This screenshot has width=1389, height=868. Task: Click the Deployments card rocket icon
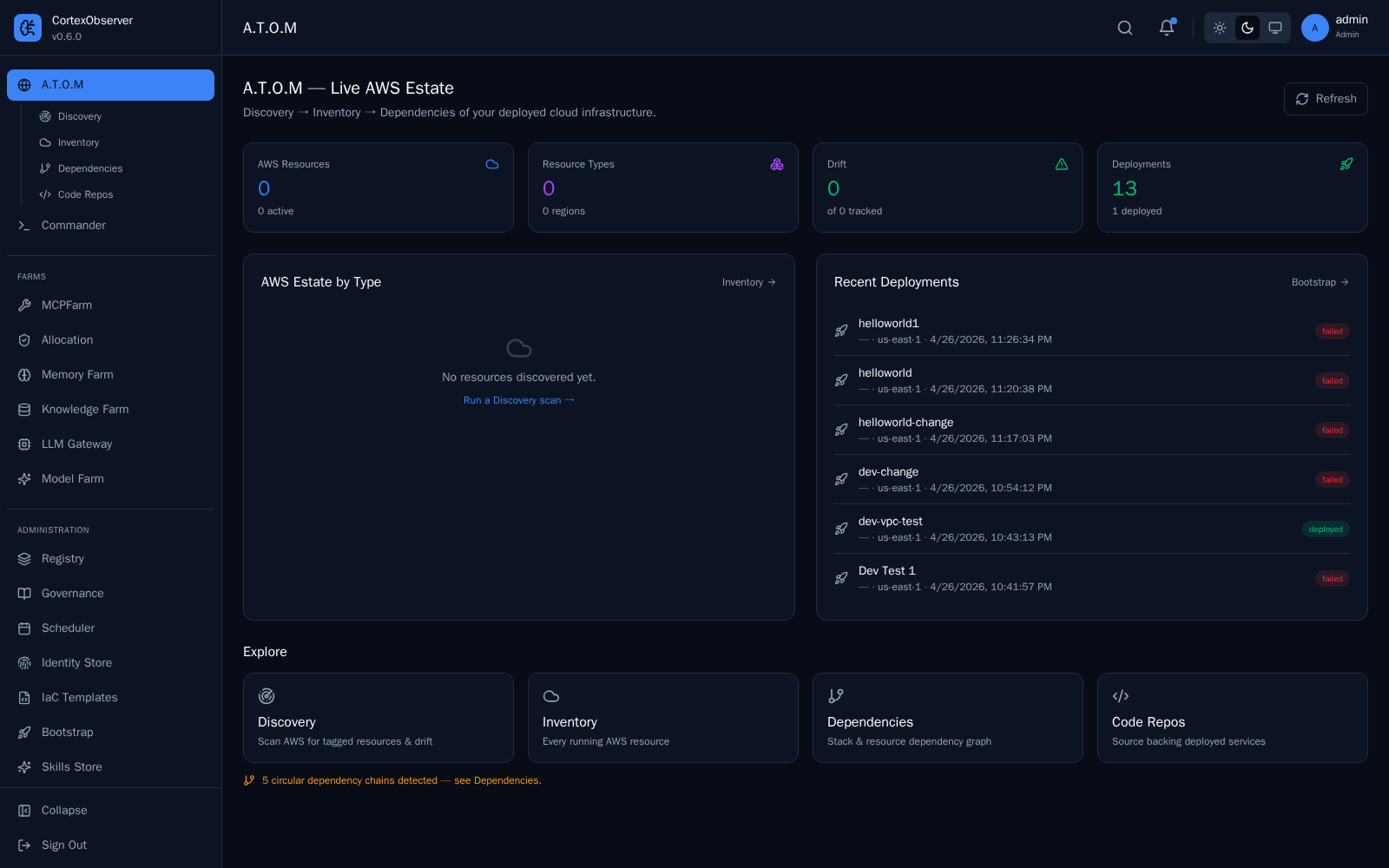coord(1346,164)
